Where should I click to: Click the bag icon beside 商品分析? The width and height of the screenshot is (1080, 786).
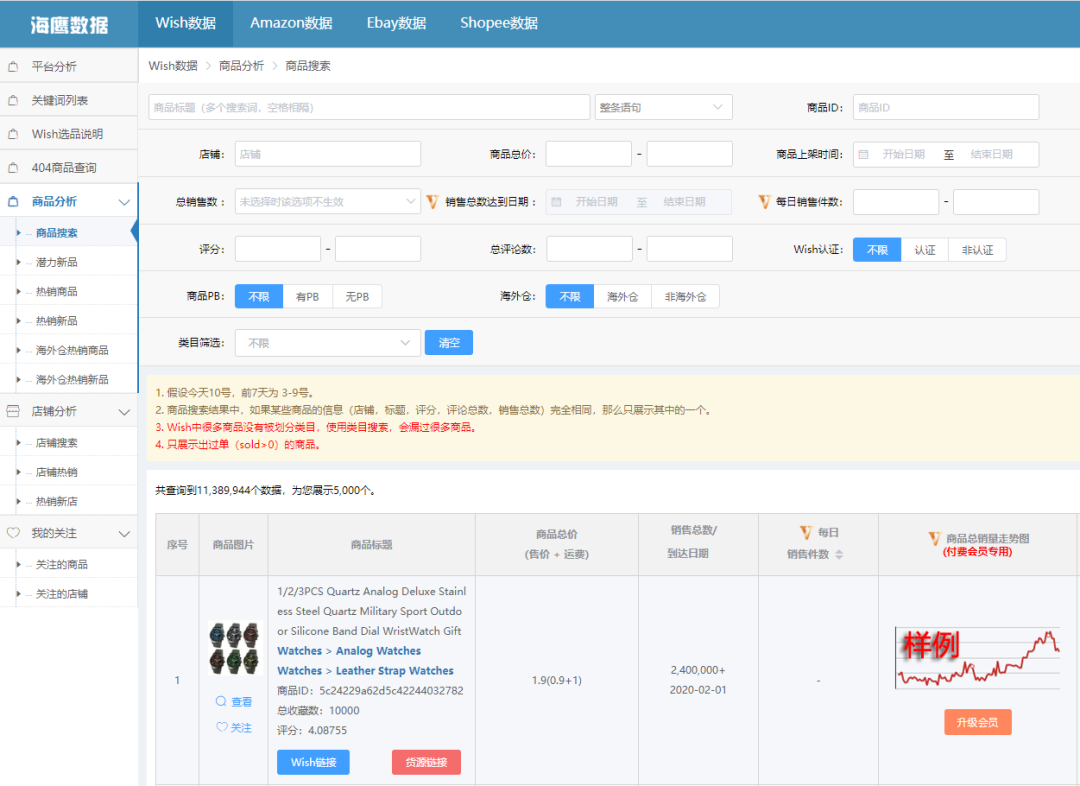(13, 202)
